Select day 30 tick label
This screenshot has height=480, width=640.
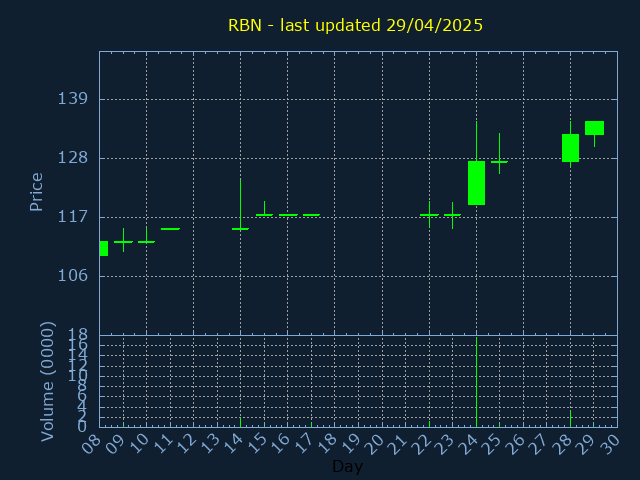point(609,444)
